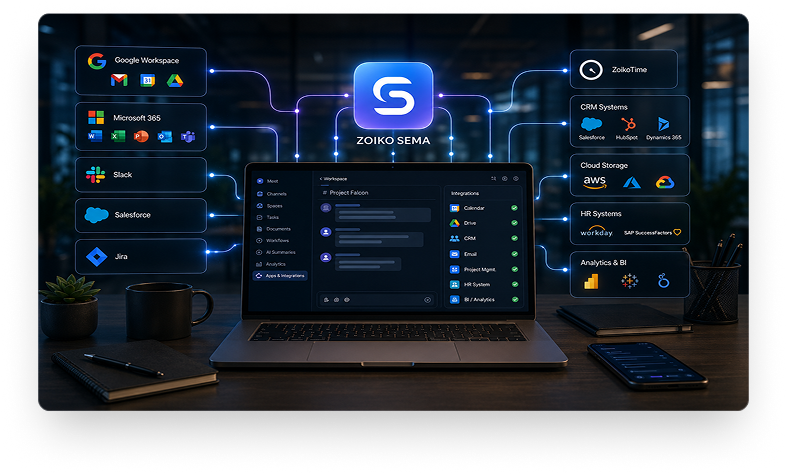Screen dimensions: 787x475
Task: Click the attachment icon in message composer
Action: tap(326, 300)
